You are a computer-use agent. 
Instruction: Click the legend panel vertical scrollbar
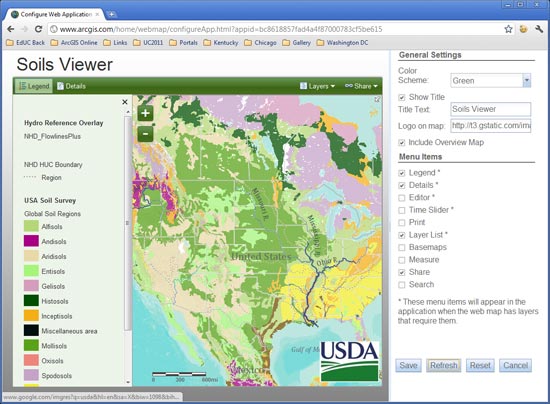click(128, 223)
